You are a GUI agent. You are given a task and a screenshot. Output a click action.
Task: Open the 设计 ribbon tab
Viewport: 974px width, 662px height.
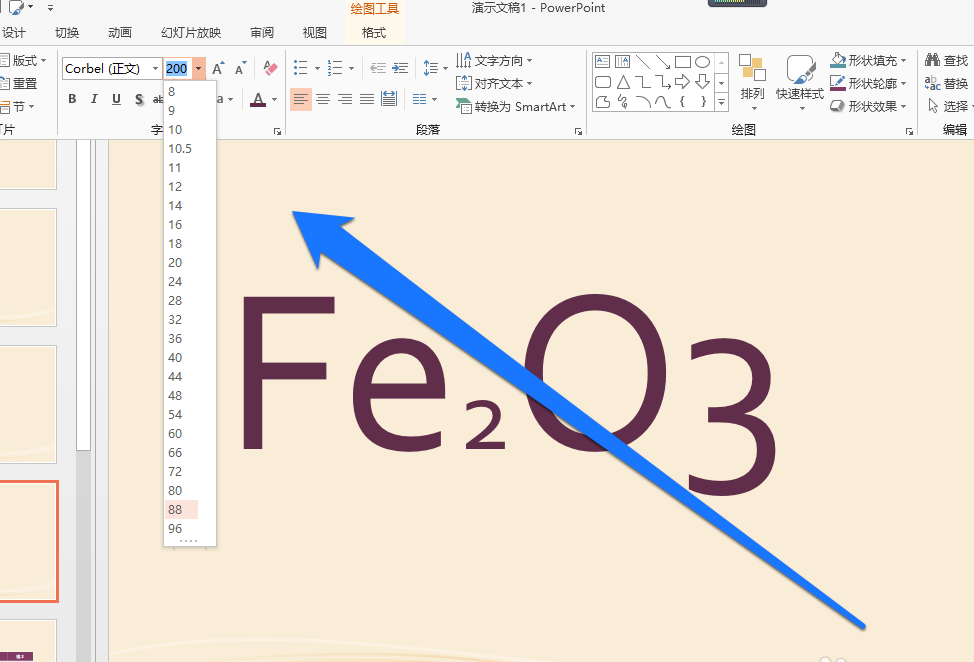(x=14, y=32)
